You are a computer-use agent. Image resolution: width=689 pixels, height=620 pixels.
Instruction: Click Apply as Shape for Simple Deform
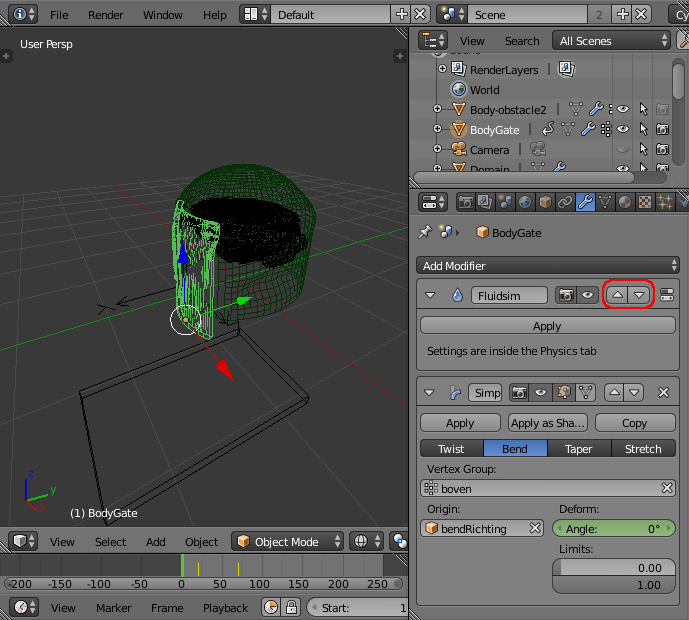coord(548,423)
